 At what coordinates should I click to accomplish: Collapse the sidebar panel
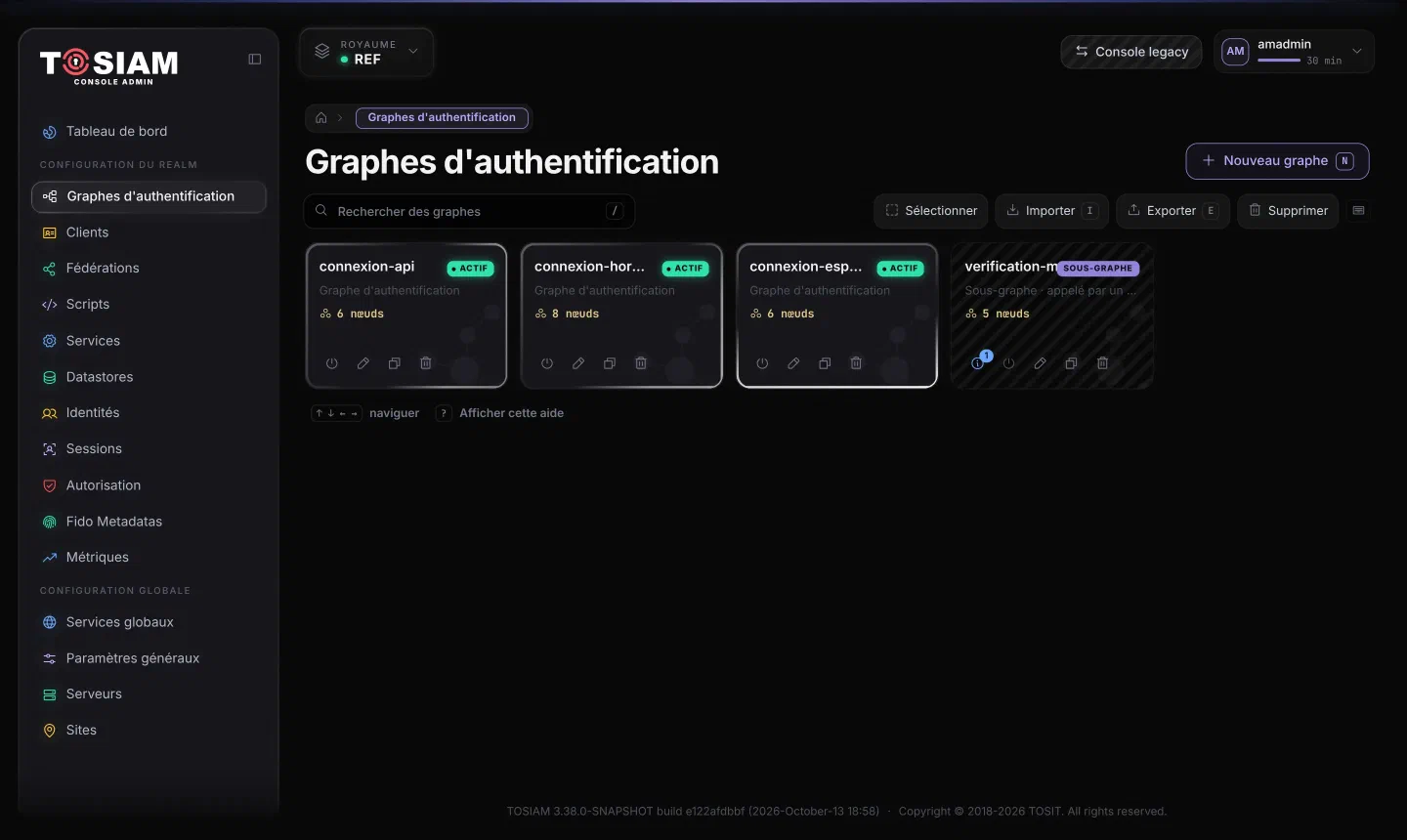point(255,60)
